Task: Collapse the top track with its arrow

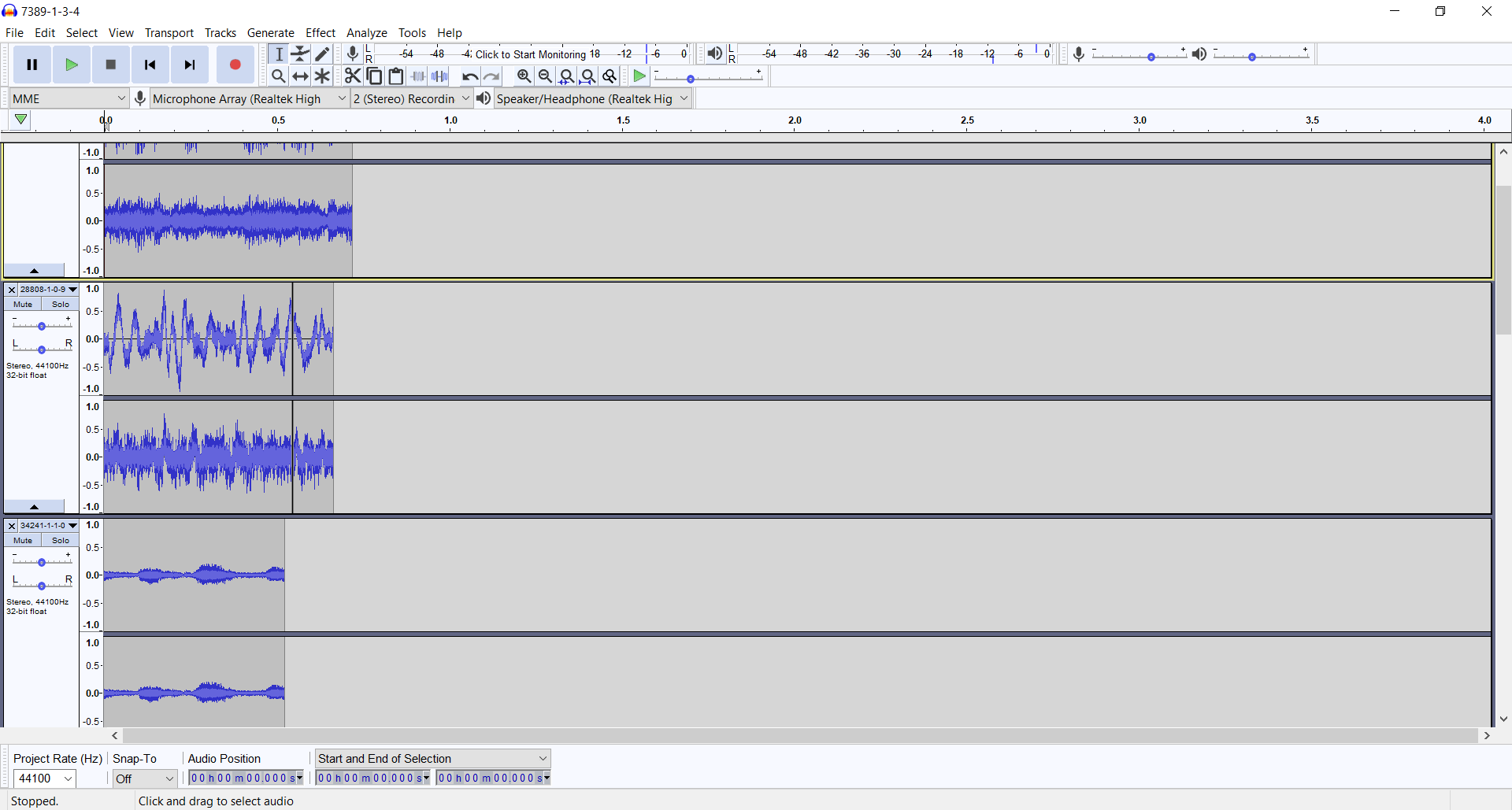Action: [x=34, y=271]
